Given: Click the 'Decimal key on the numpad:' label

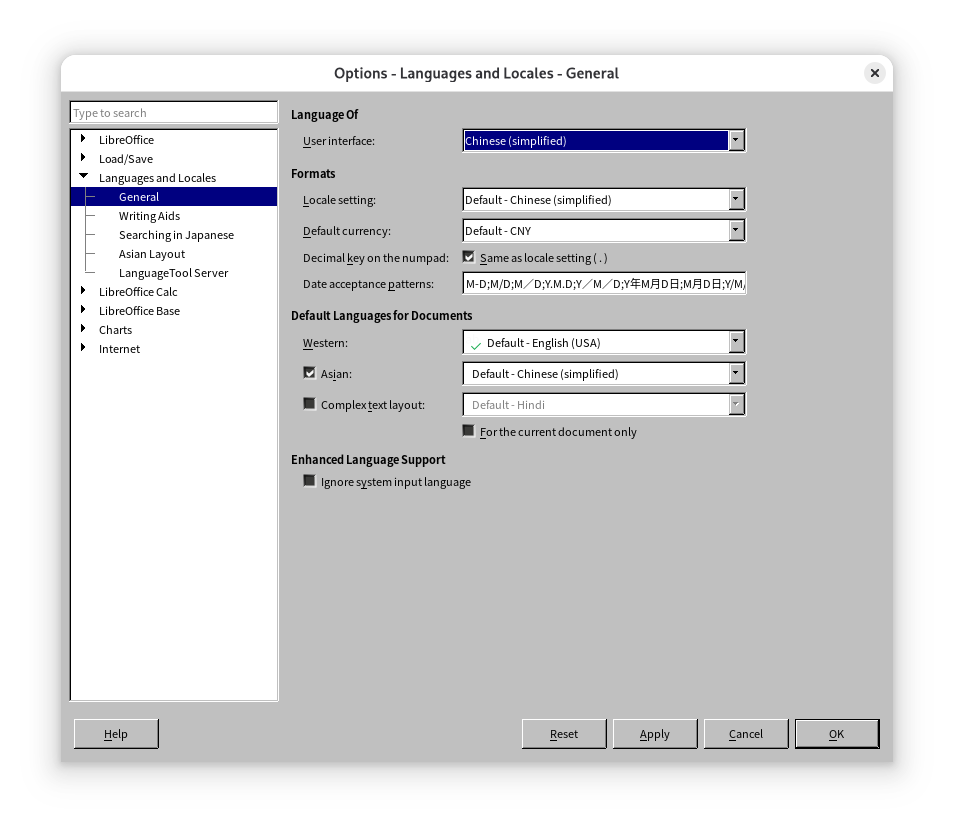Looking at the screenshot, I should tap(376, 258).
